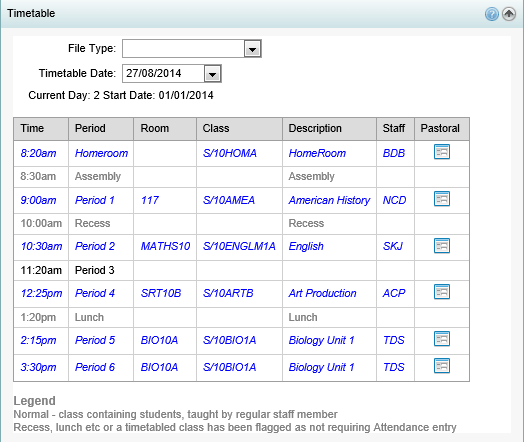Screen dimensions: 524x442
Task: Click the Timetable Date field showing 27/08/2014
Action: click(163, 73)
